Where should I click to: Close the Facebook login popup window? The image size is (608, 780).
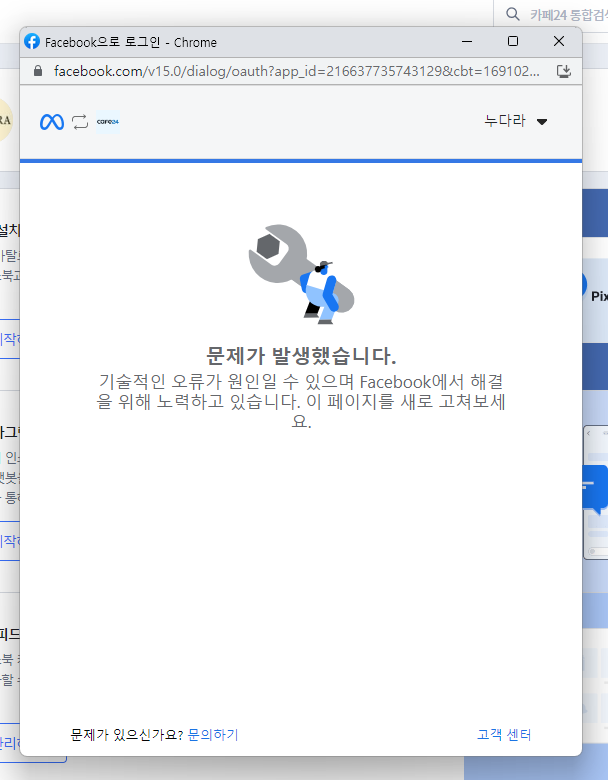point(559,41)
